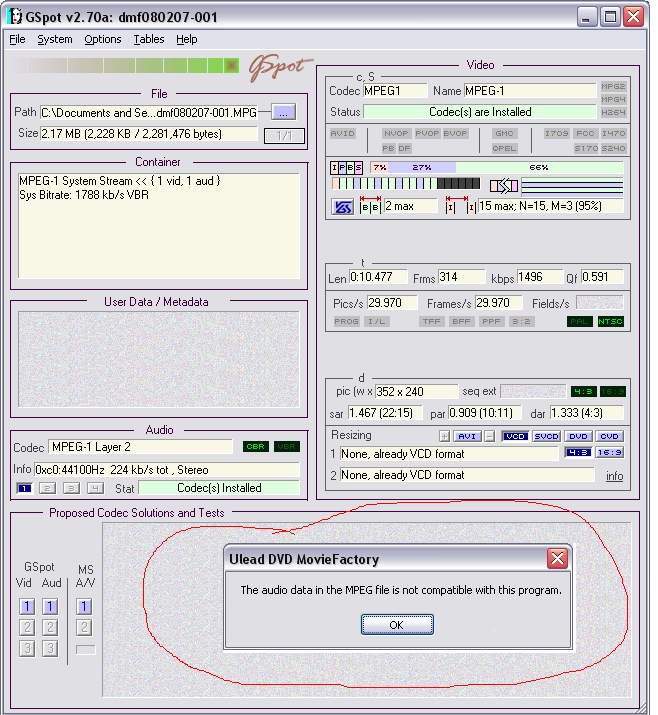Click the browse '...' button next to Path
Image resolution: width=658 pixels, height=715 pixels.
click(x=283, y=112)
